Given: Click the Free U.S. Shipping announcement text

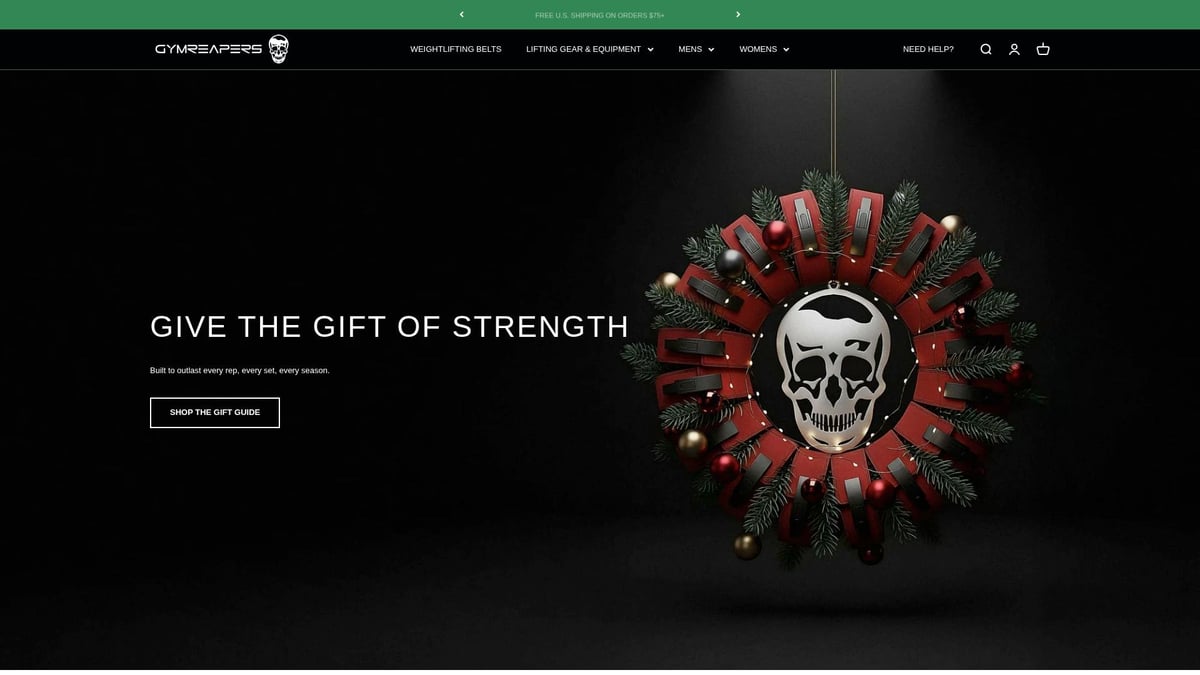Looking at the screenshot, I should point(600,15).
